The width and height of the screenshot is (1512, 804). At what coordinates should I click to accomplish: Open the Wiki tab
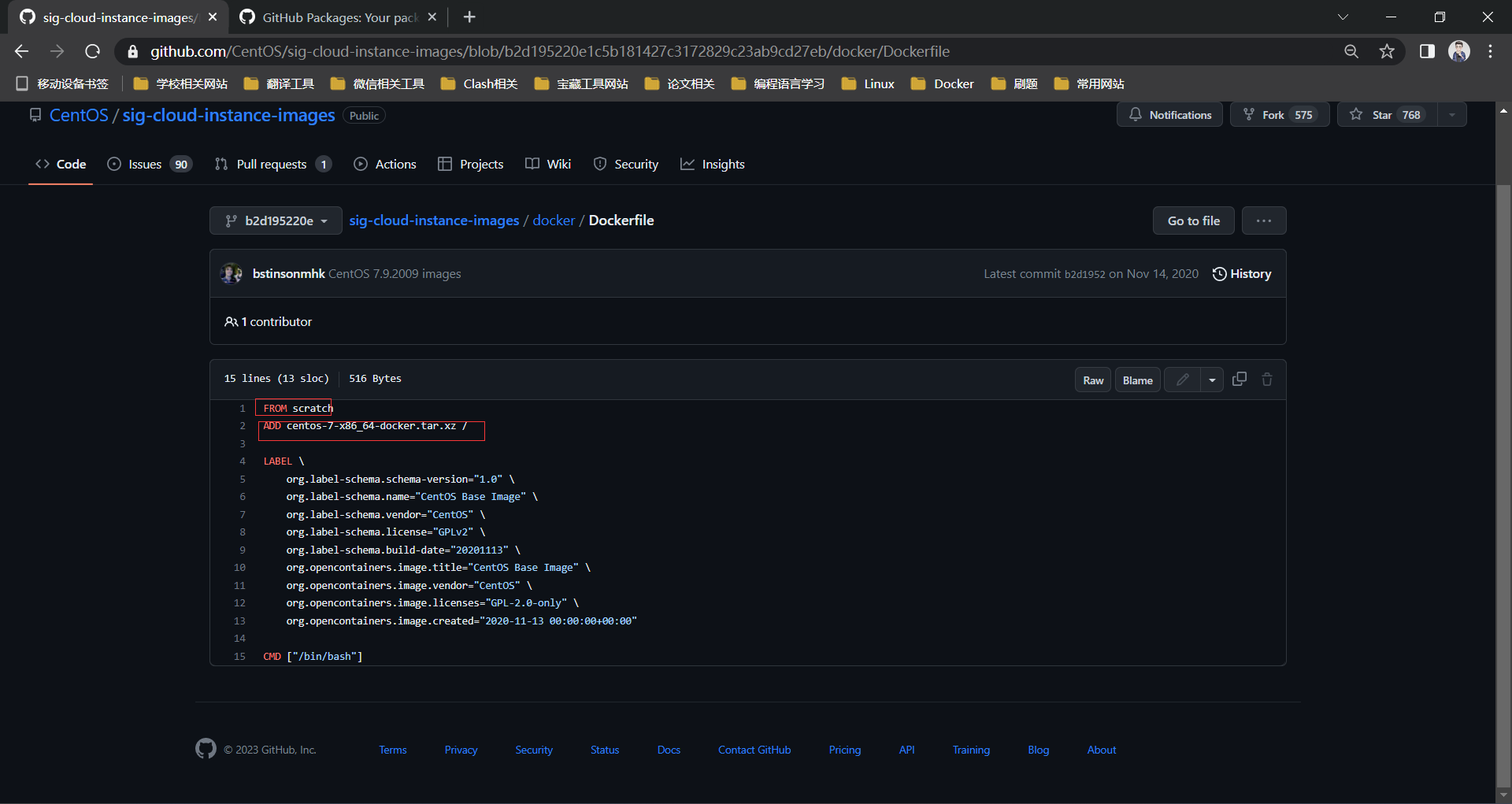[x=548, y=164]
